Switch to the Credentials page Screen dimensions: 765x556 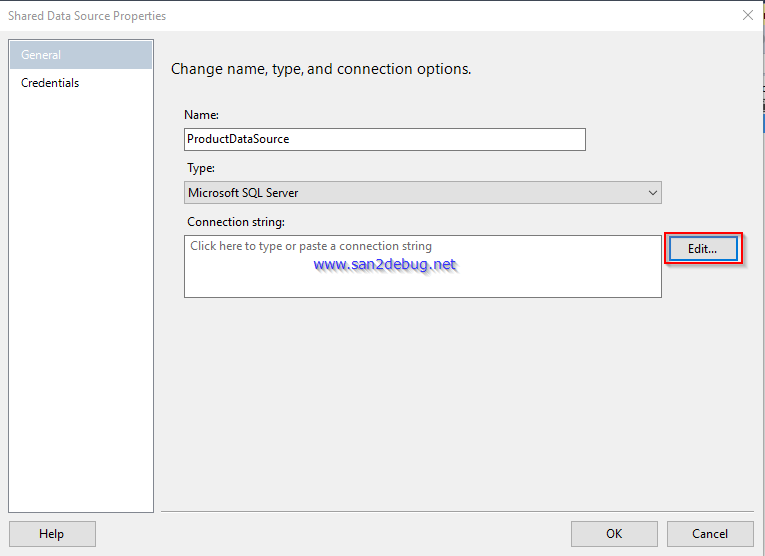(x=50, y=83)
